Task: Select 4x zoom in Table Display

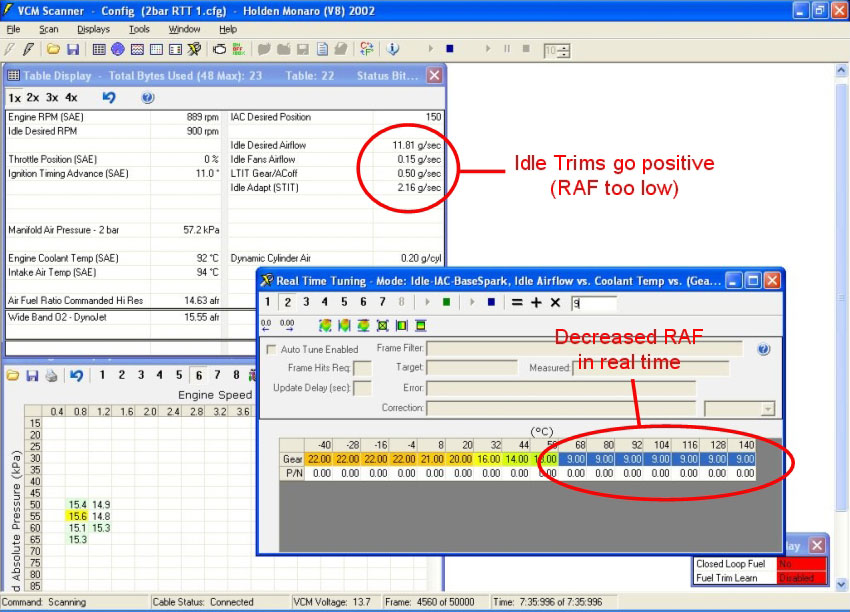Action: 71,98
